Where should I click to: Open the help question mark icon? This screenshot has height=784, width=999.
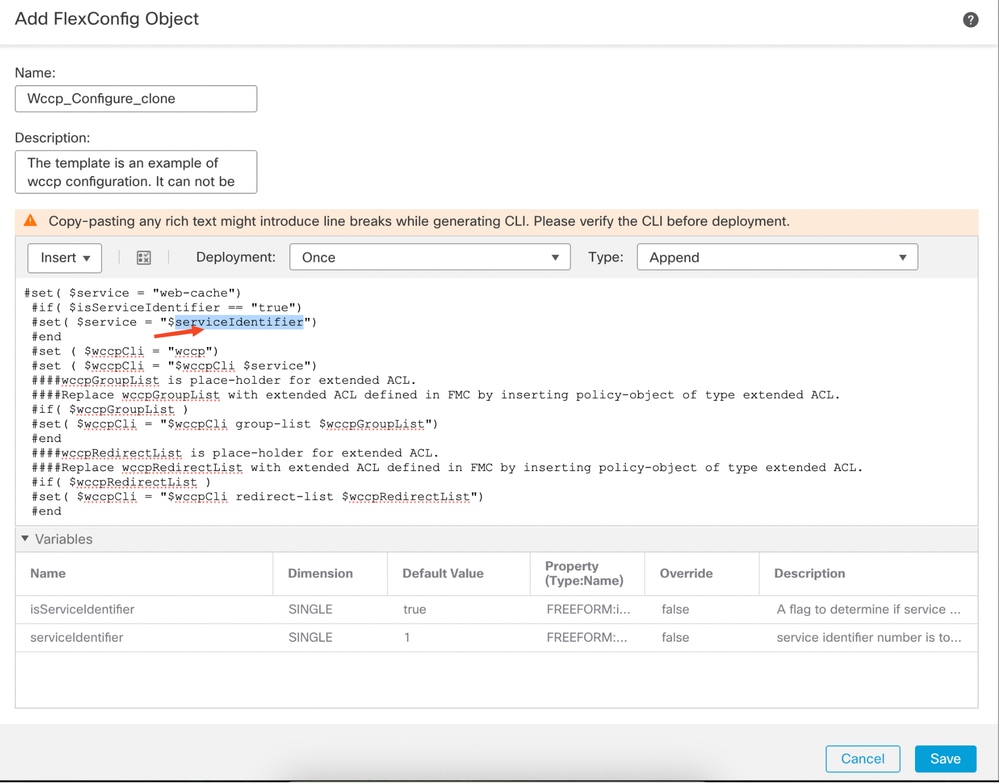[970, 20]
